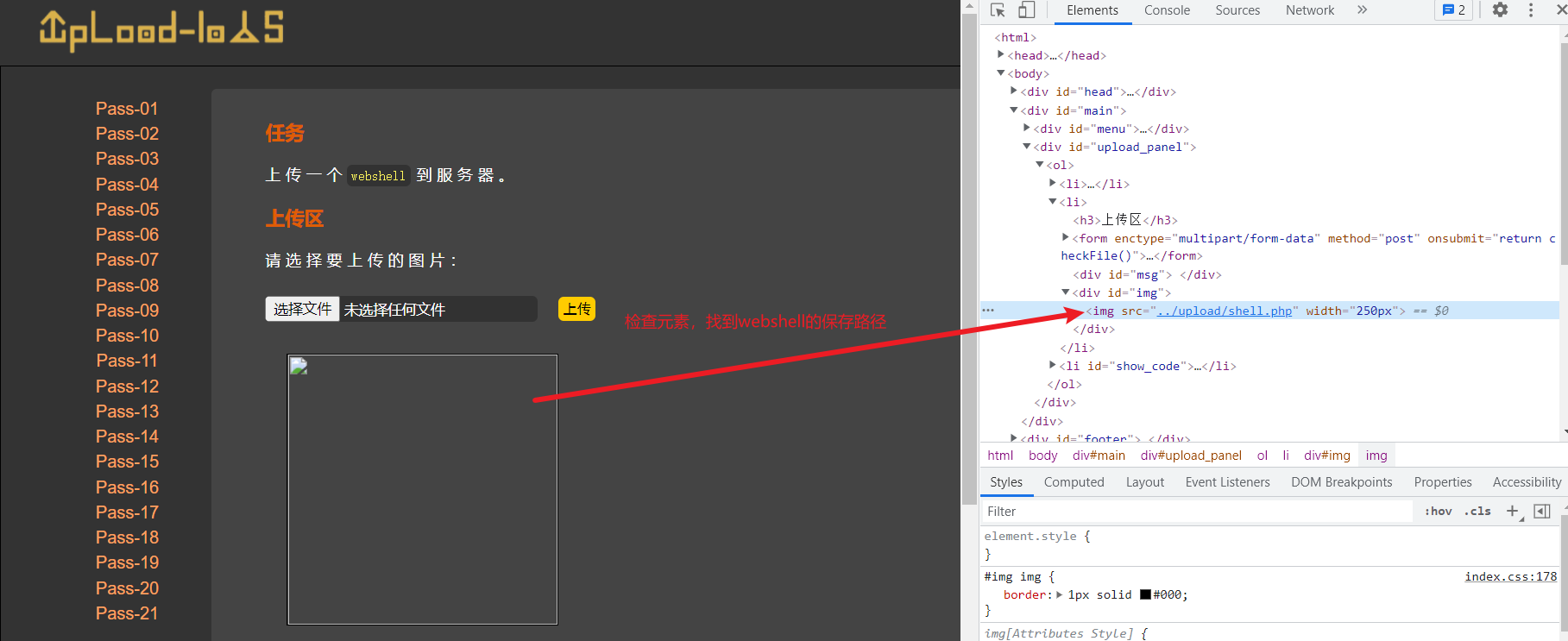
Task: Expand the border property triangle
Action: (x=1060, y=594)
